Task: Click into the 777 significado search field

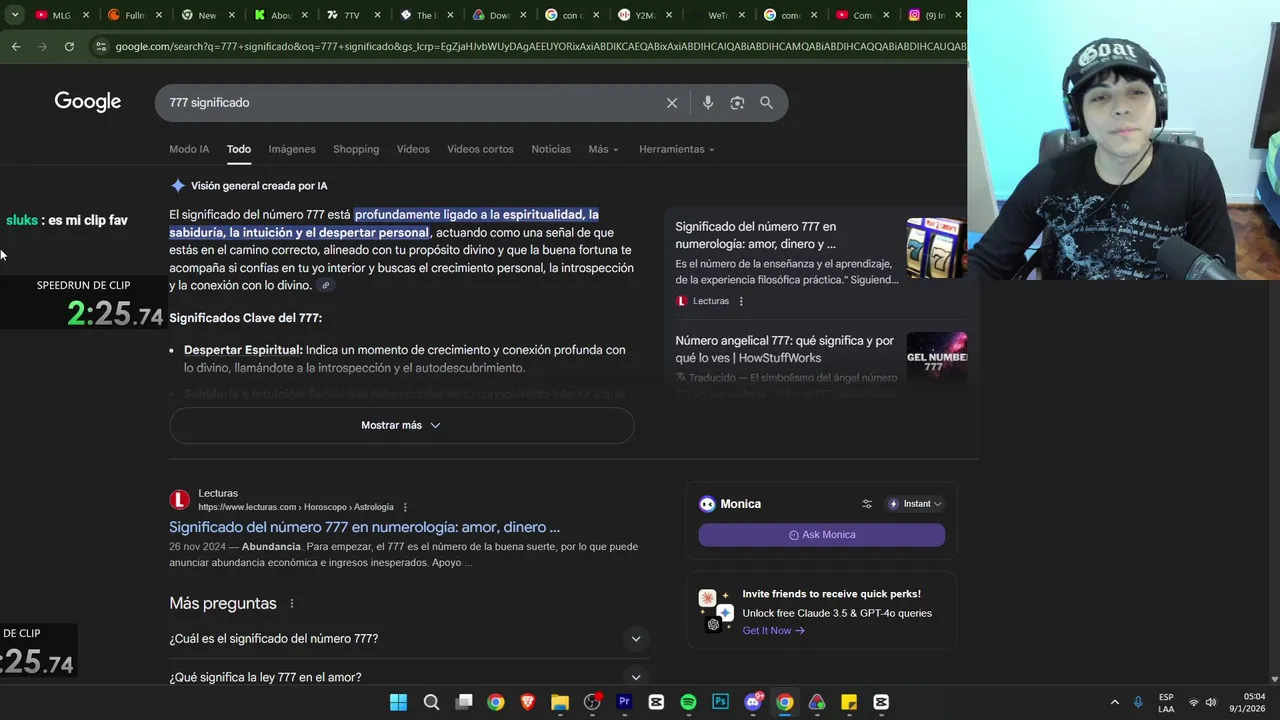Action: tap(410, 103)
